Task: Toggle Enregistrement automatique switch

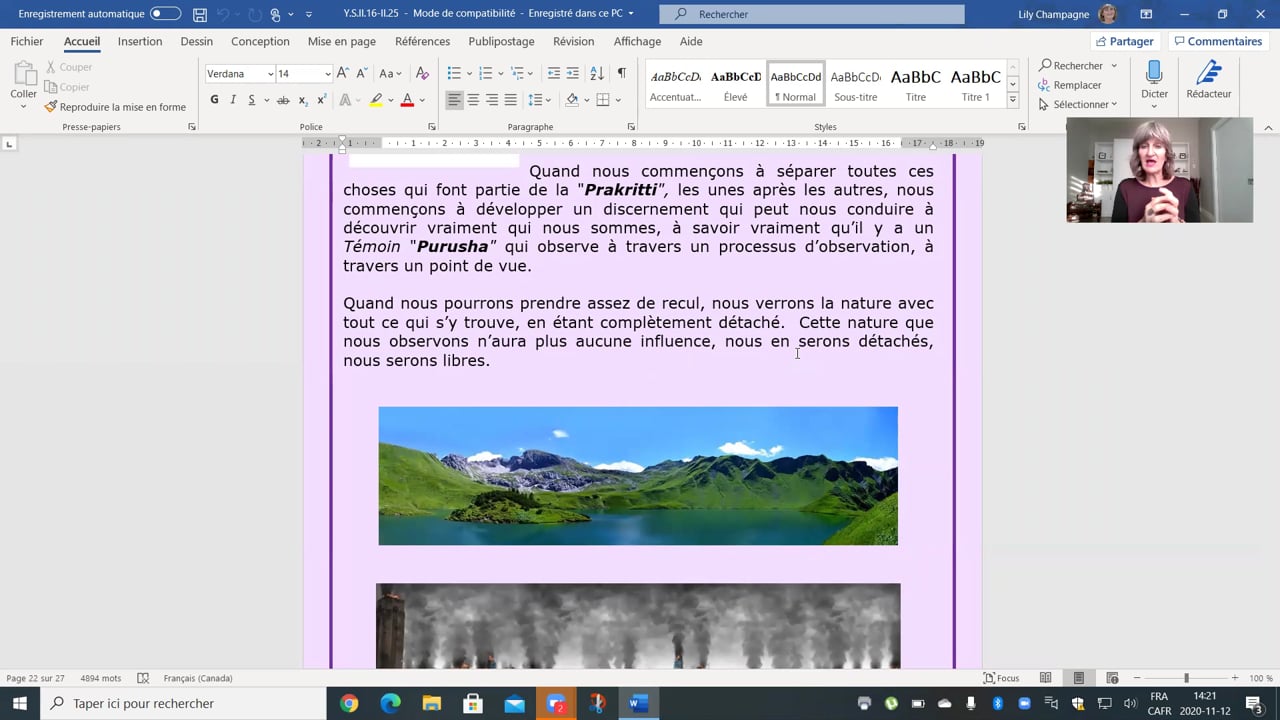Action: click(x=165, y=14)
